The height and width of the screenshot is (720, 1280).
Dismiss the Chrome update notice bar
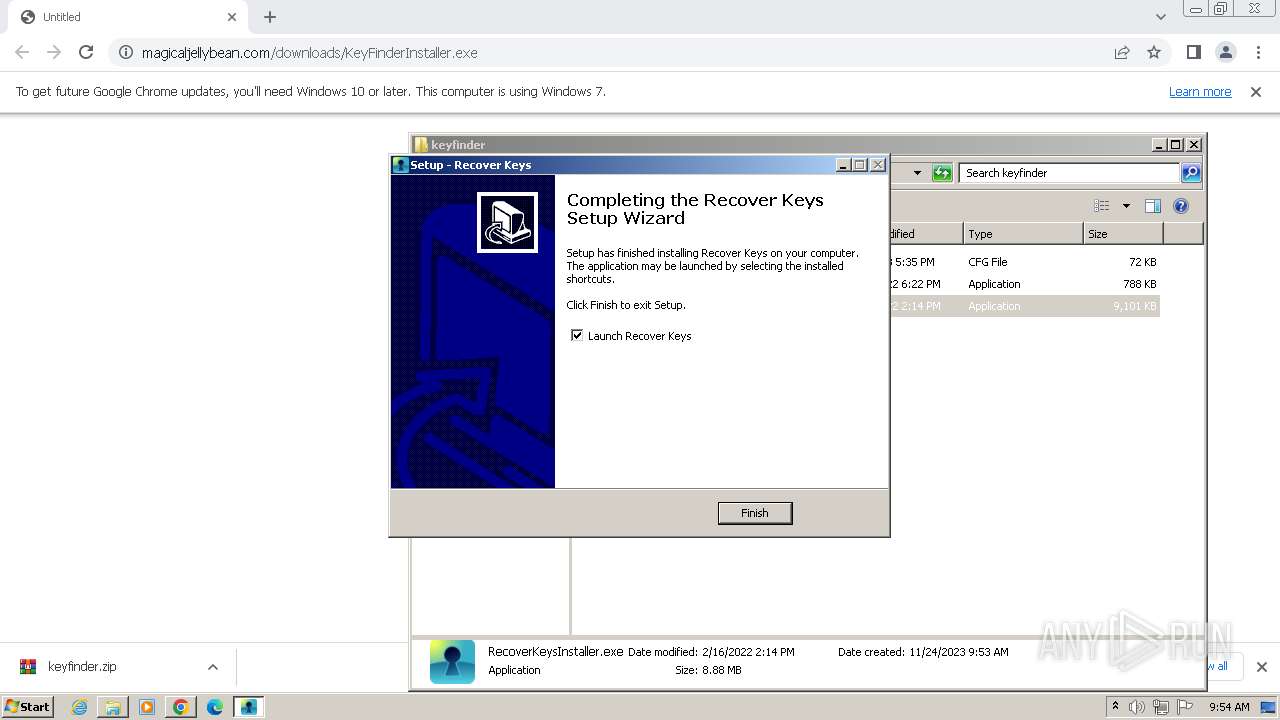[1256, 92]
